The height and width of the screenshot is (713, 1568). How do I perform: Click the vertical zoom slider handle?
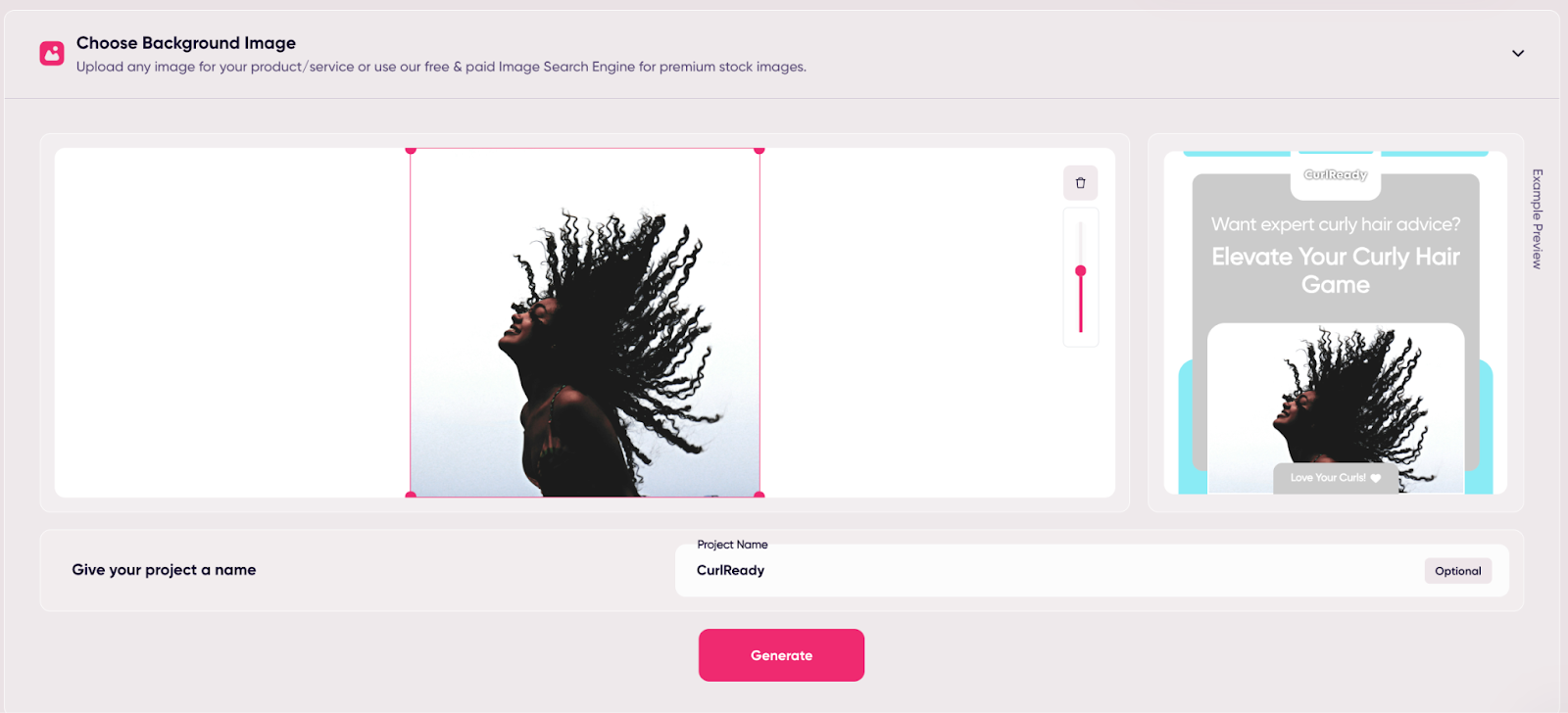point(1081,271)
